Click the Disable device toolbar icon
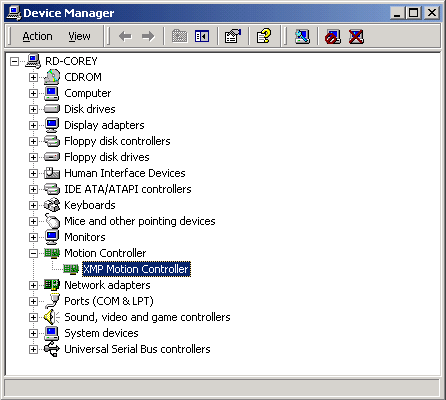The width and height of the screenshot is (446, 400). tap(333, 36)
